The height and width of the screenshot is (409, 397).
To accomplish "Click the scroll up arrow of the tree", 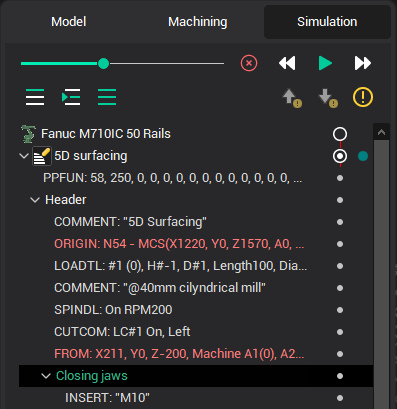I will tap(381, 132).
